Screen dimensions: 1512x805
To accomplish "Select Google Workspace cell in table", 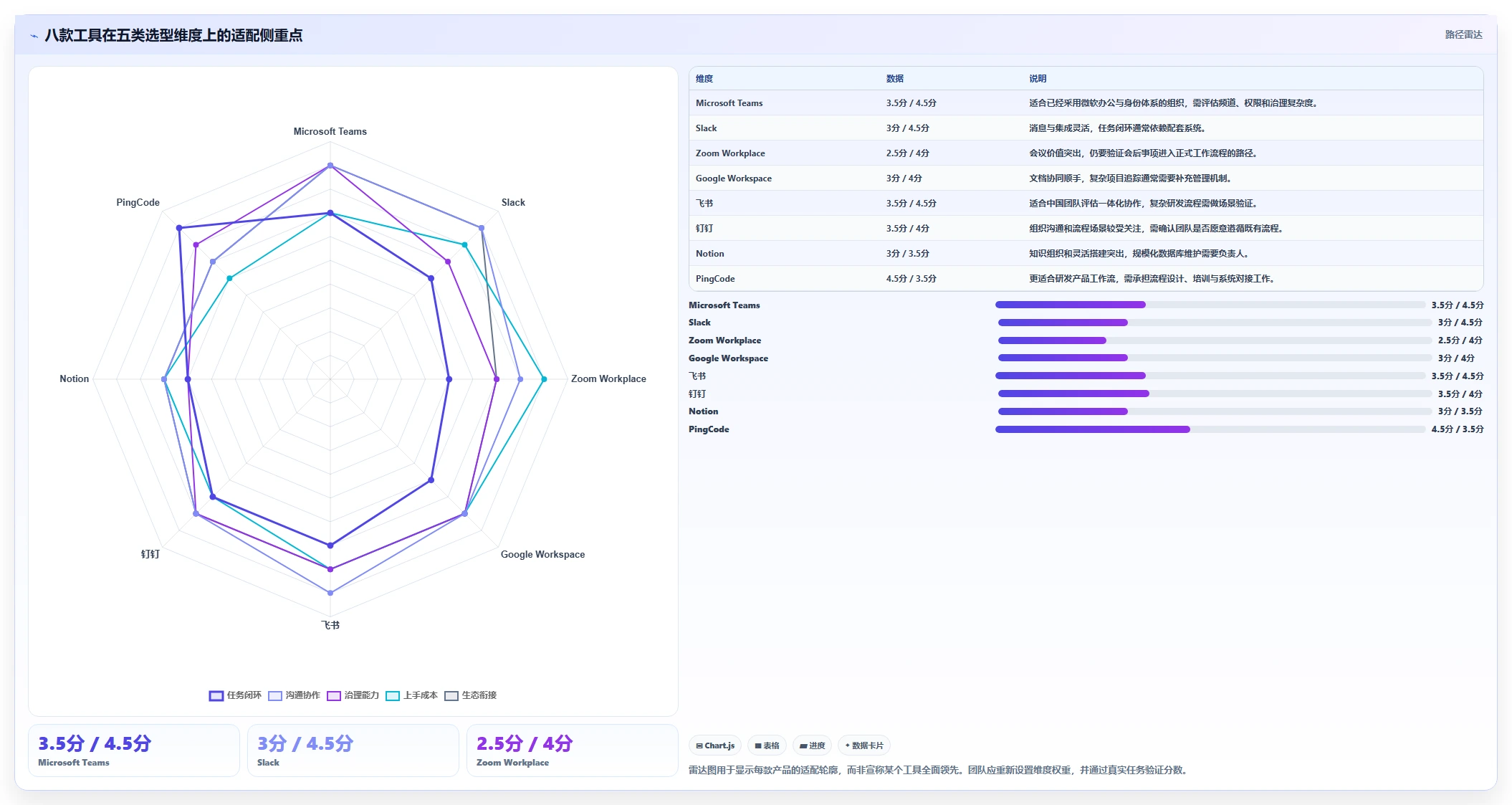I will 733,178.
